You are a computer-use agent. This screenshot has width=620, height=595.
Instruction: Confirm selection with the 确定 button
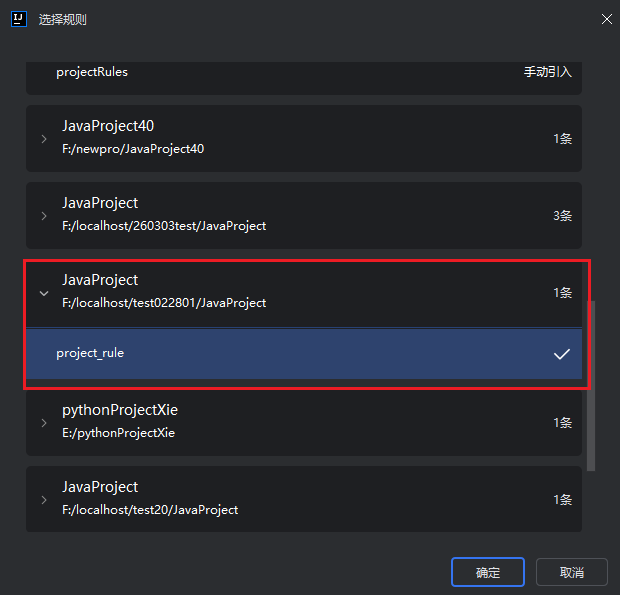click(487, 572)
